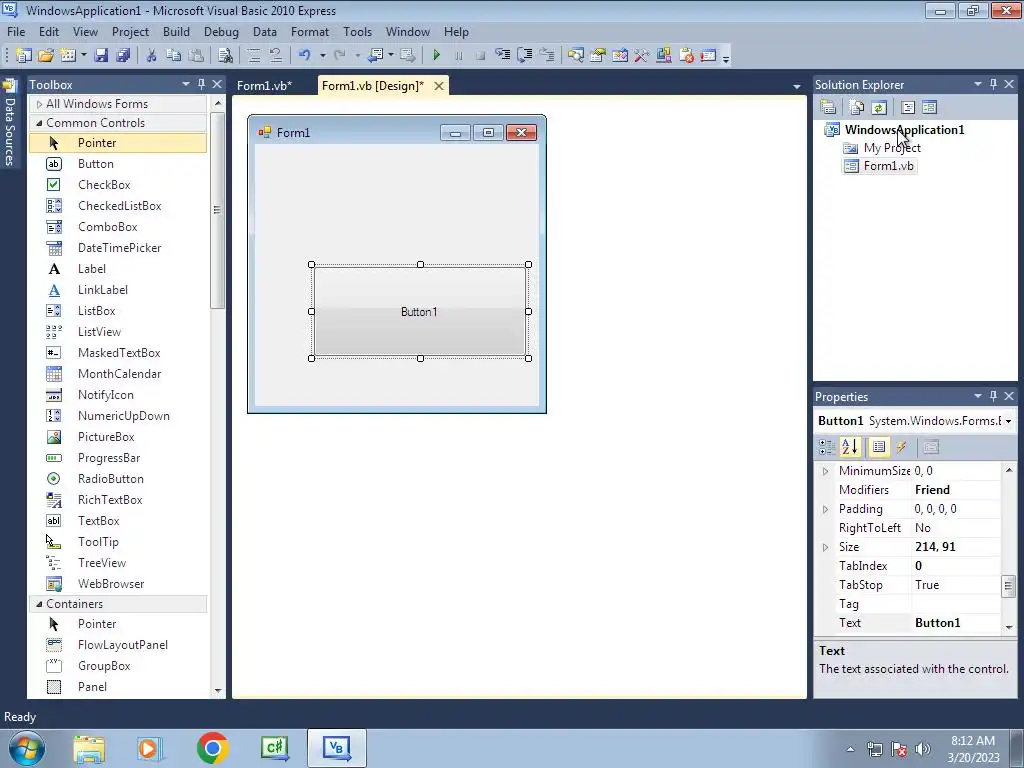Click the Open File folder icon
This screenshot has width=1024, height=768.
click(x=46, y=56)
